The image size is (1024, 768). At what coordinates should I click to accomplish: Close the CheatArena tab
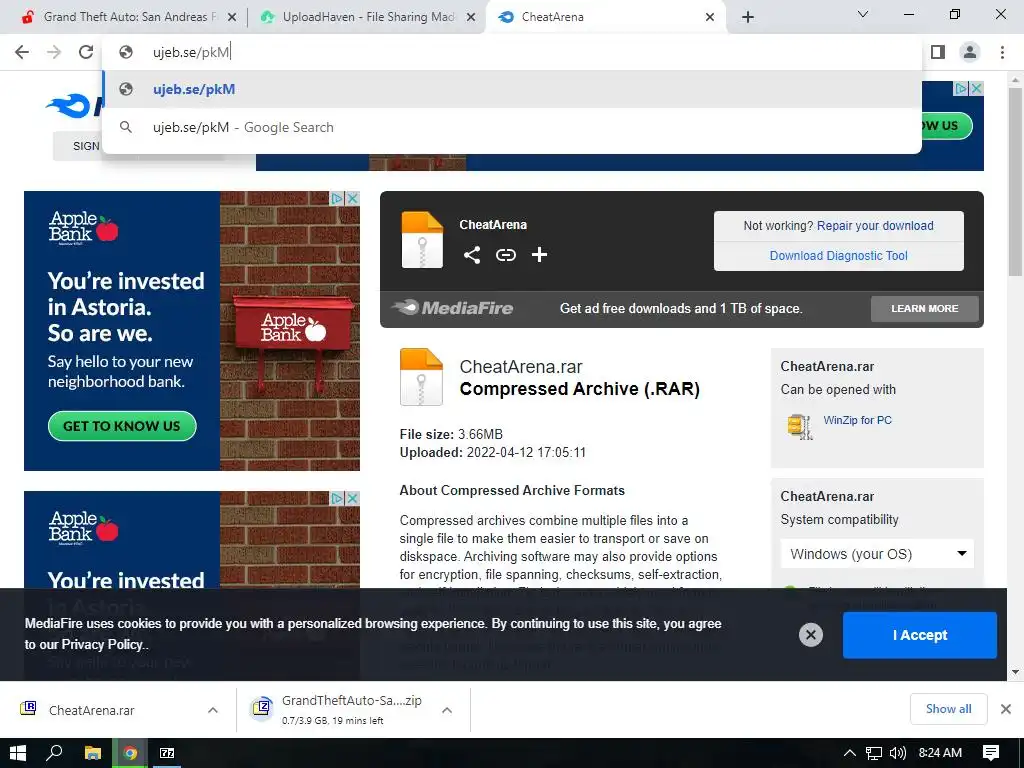tap(710, 17)
